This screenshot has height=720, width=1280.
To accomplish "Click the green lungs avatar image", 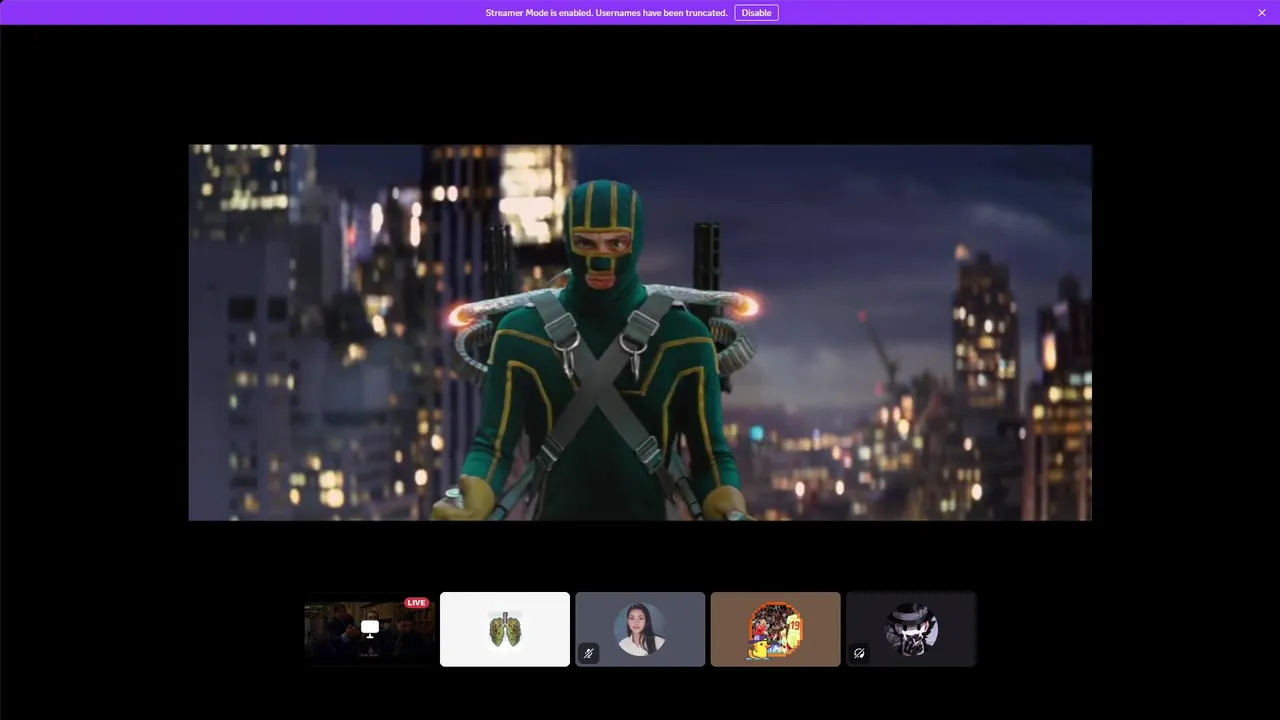I will tap(505, 629).
